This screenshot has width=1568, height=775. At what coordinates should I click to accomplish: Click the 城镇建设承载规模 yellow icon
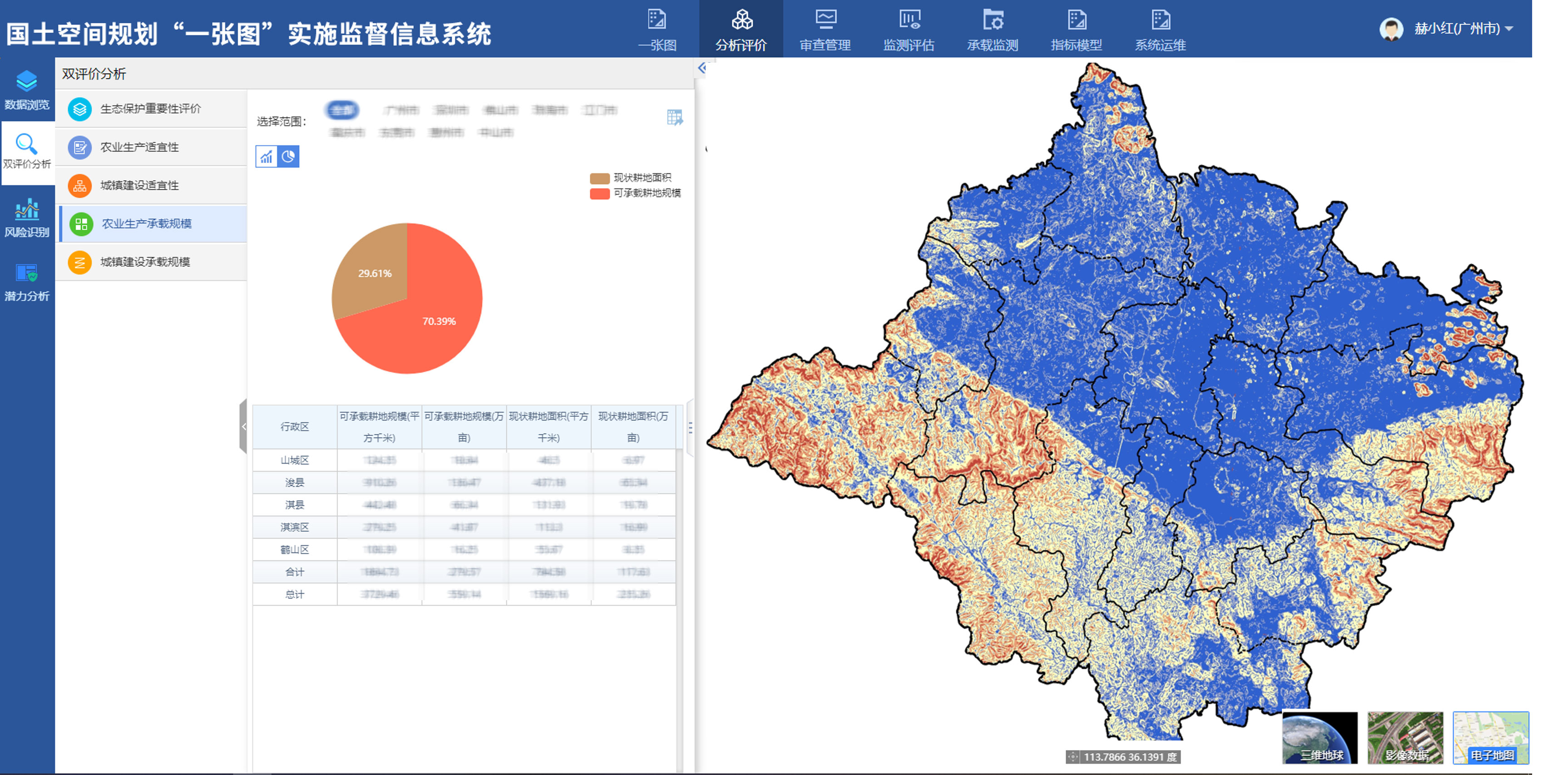80,262
